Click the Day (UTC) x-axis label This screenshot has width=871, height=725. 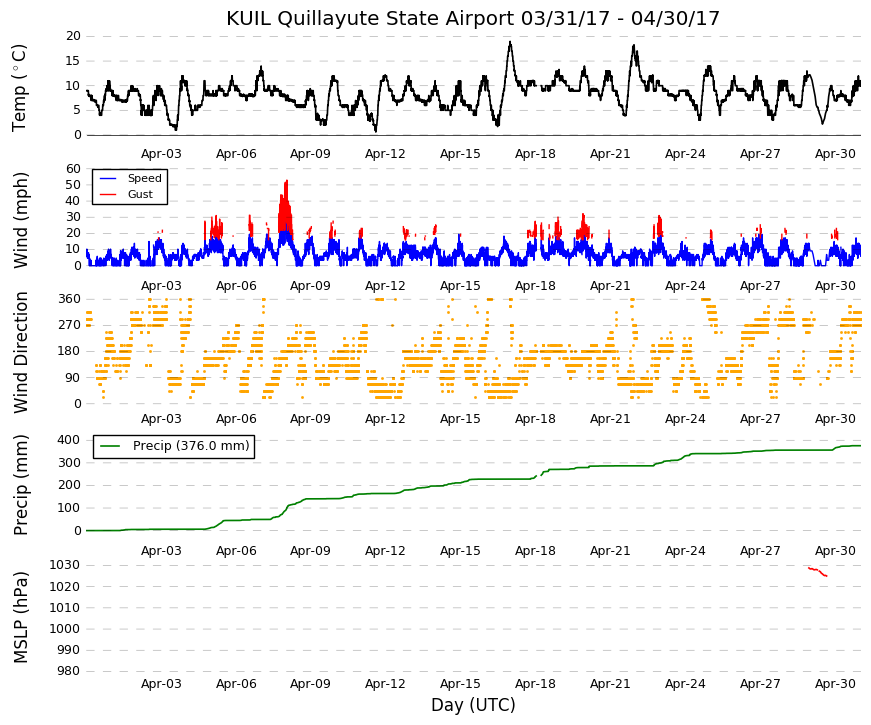473,705
